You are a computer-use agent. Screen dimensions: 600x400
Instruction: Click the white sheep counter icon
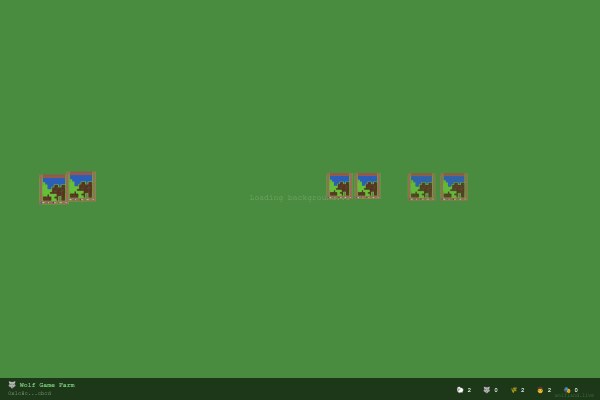[x=460, y=390]
